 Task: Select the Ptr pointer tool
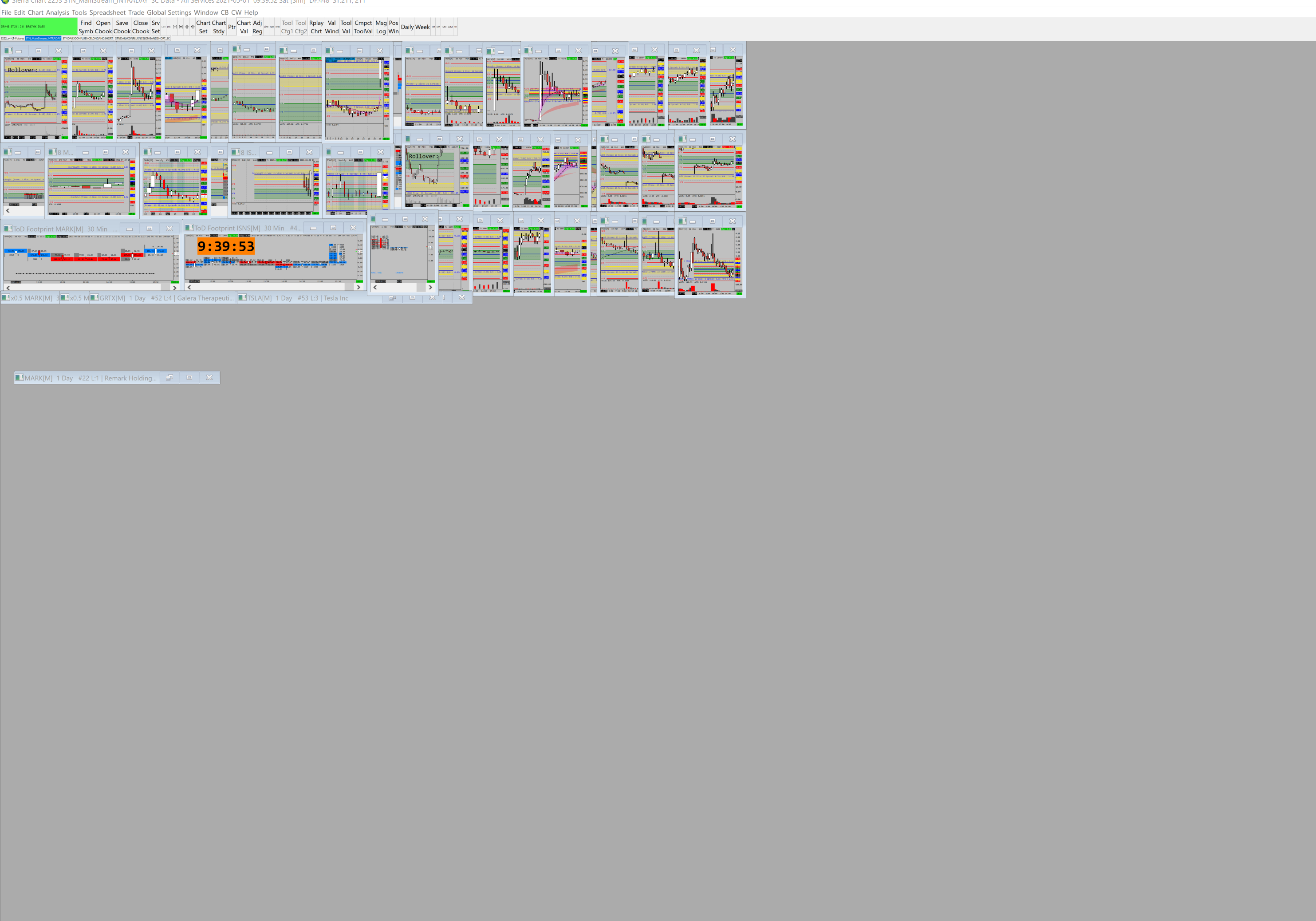(232, 27)
